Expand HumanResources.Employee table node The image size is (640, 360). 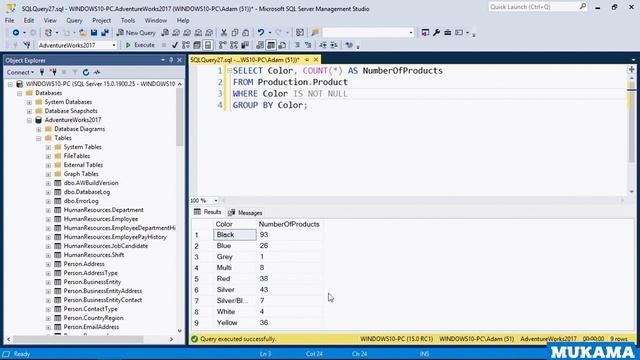click(x=48, y=219)
